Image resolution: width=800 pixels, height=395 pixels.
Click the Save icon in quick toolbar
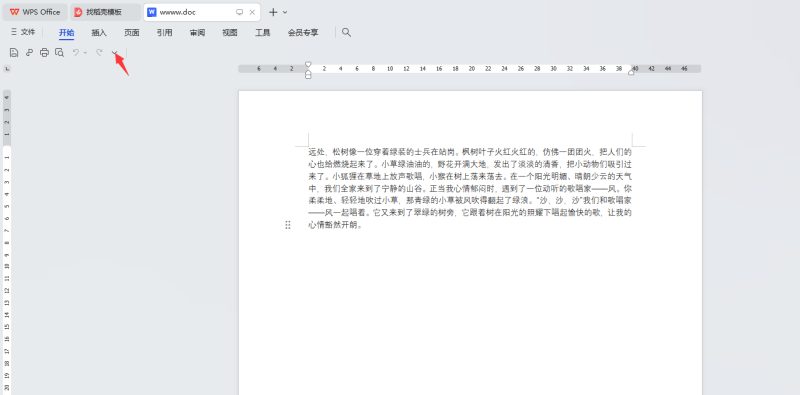pos(14,52)
